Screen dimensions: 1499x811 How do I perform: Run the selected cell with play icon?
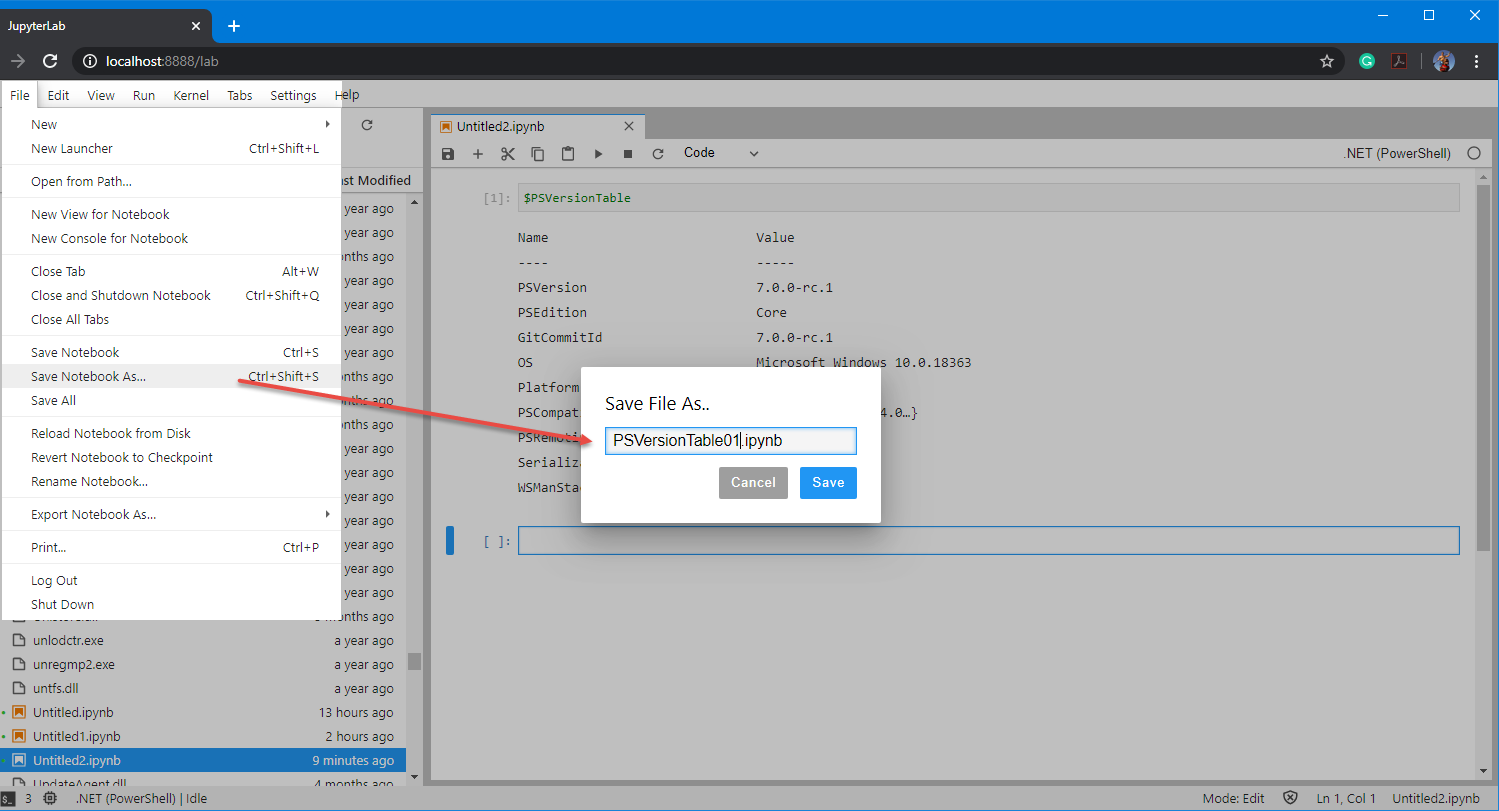[598, 154]
